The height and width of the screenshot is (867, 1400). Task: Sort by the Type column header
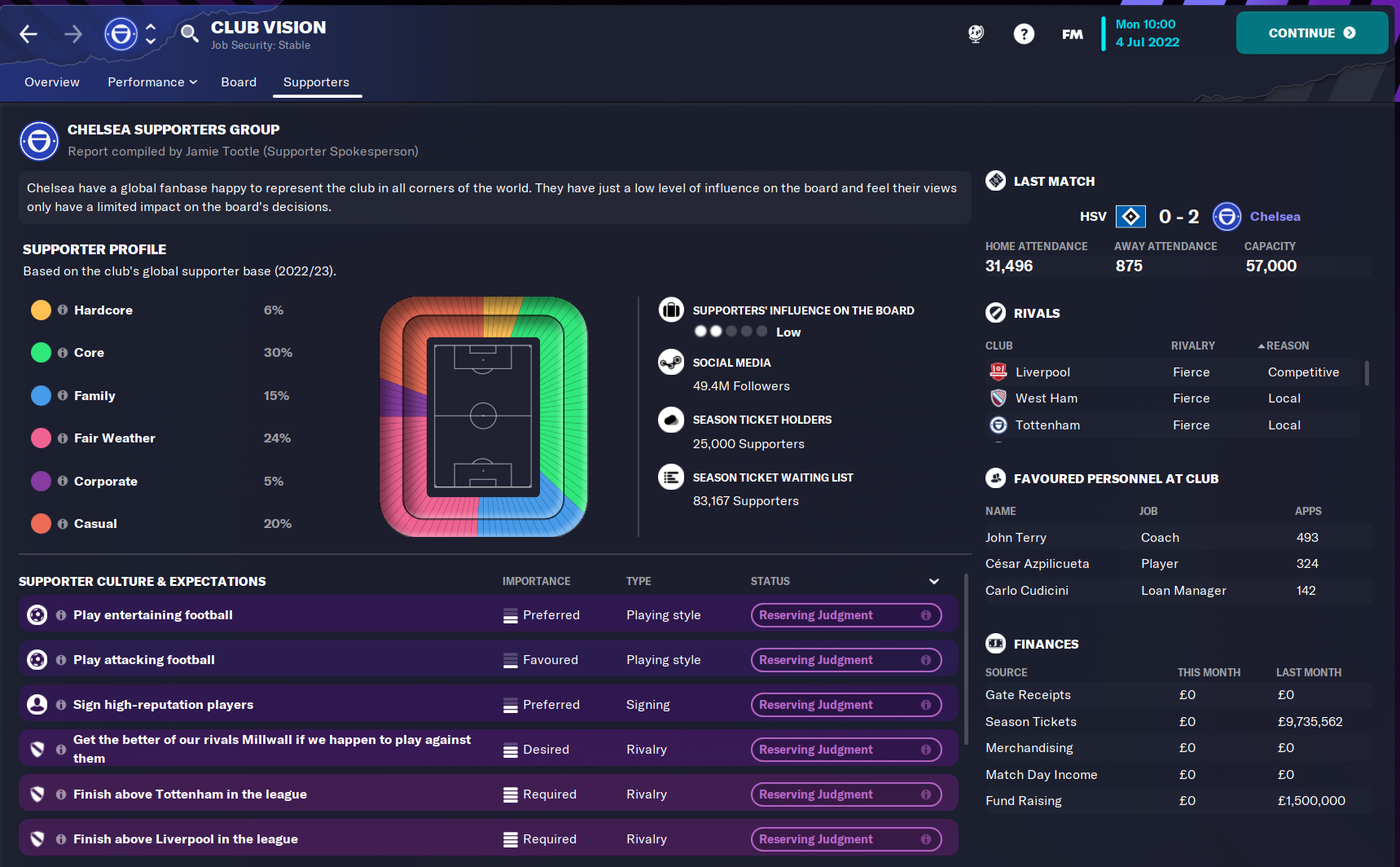(639, 581)
